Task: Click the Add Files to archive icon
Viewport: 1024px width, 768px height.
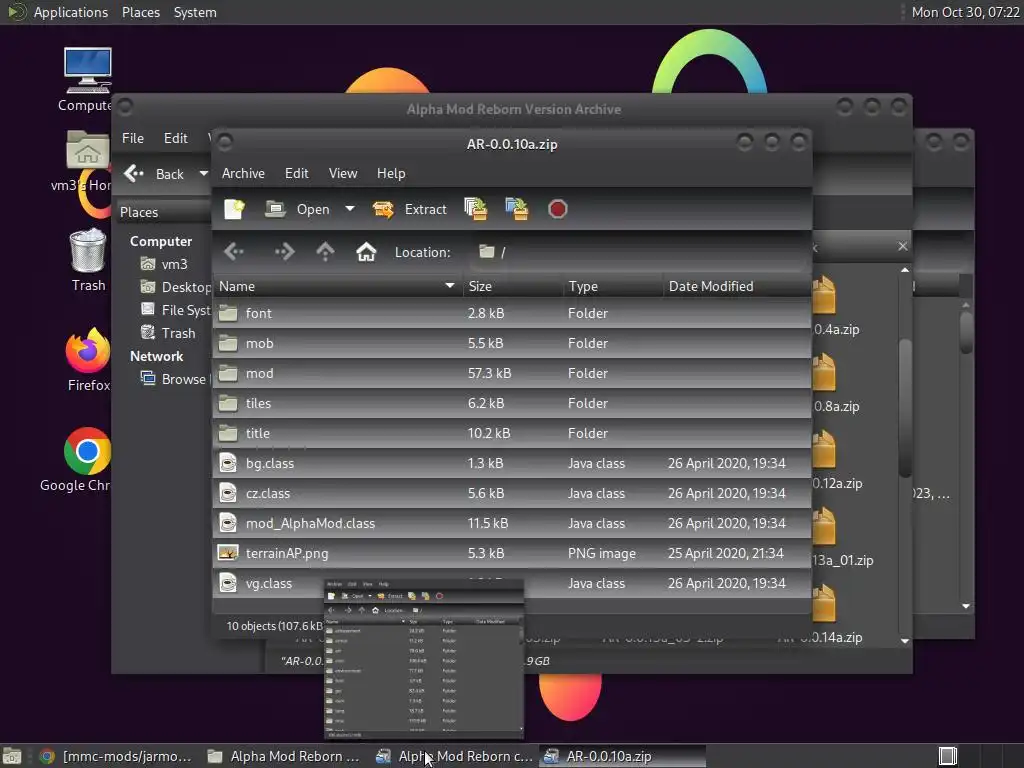Action: (475, 209)
